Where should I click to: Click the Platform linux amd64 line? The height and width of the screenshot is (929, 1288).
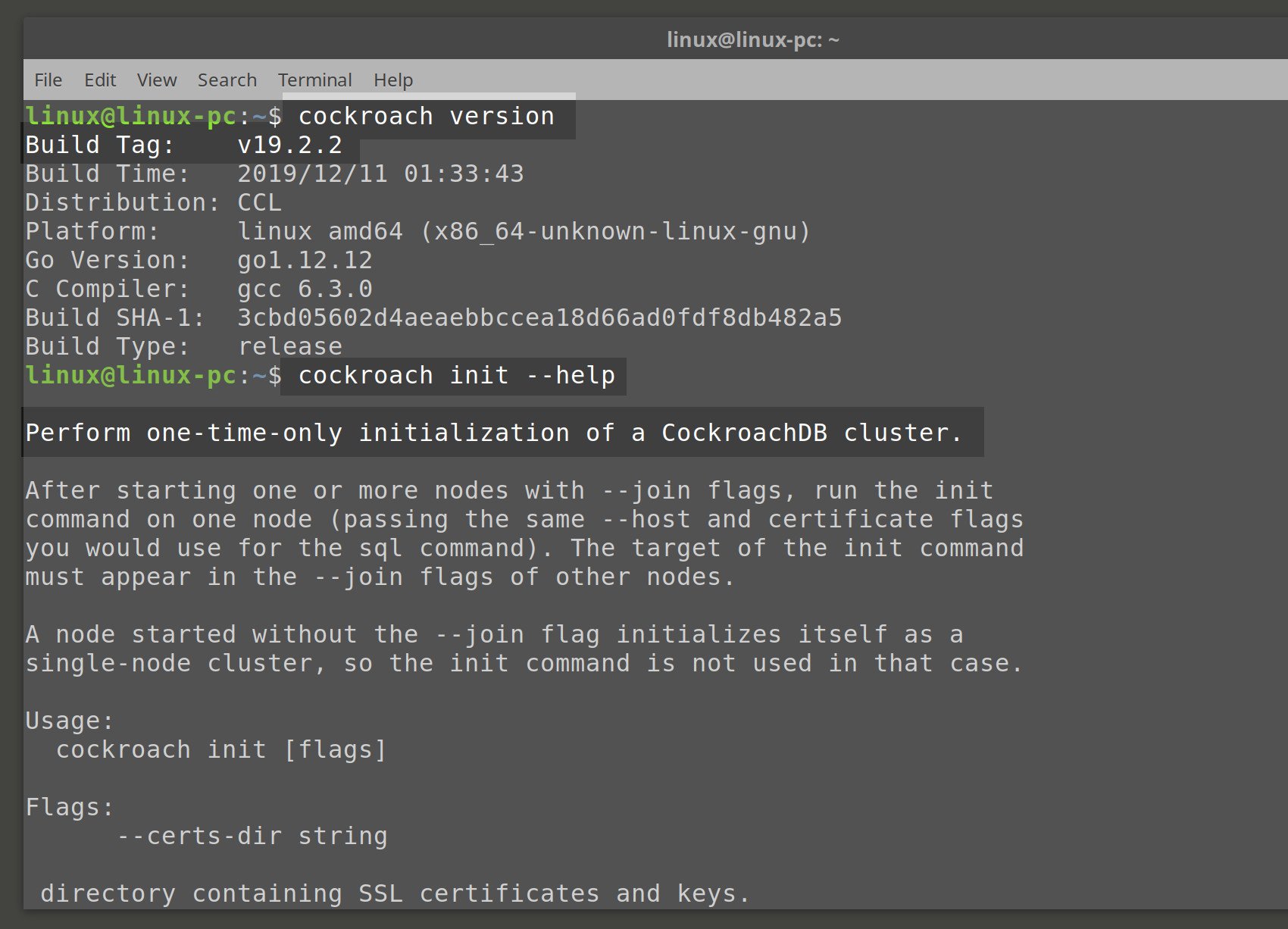(x=418, y=231)
